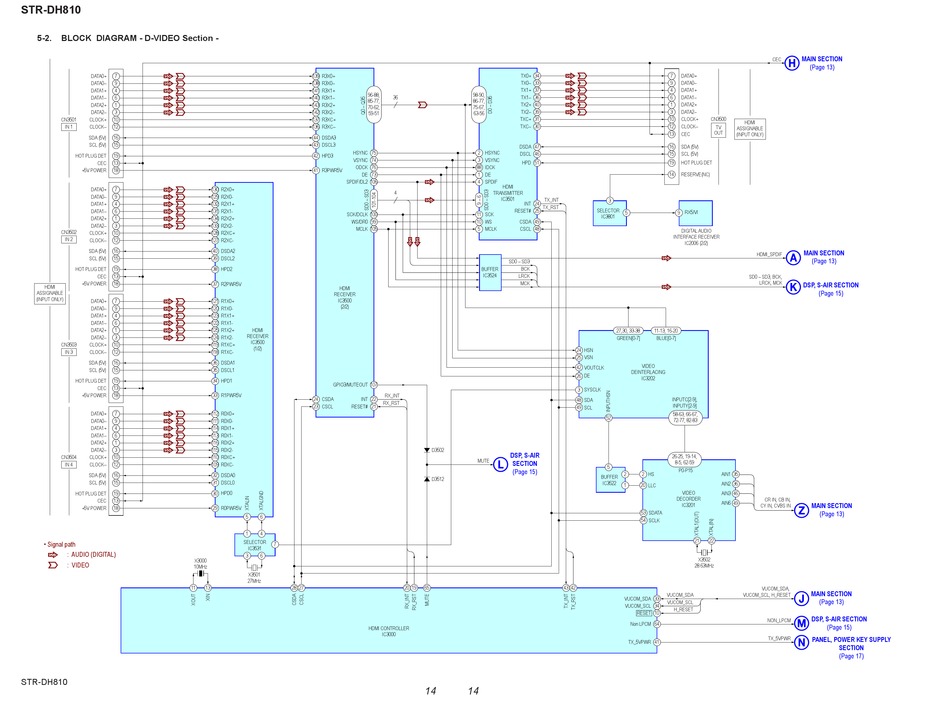The height and width of the screenshot is (709, 950).
Task: Click the circled Z connector symbol
Action: (801, 510)
